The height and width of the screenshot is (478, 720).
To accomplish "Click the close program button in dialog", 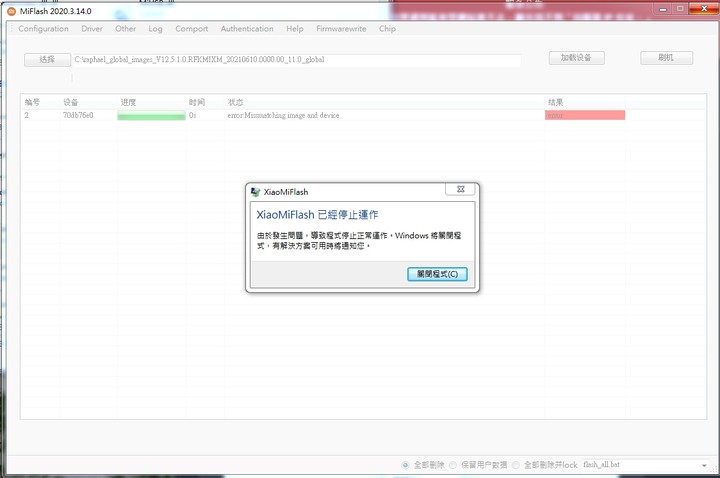I will [x=437, y=274].
